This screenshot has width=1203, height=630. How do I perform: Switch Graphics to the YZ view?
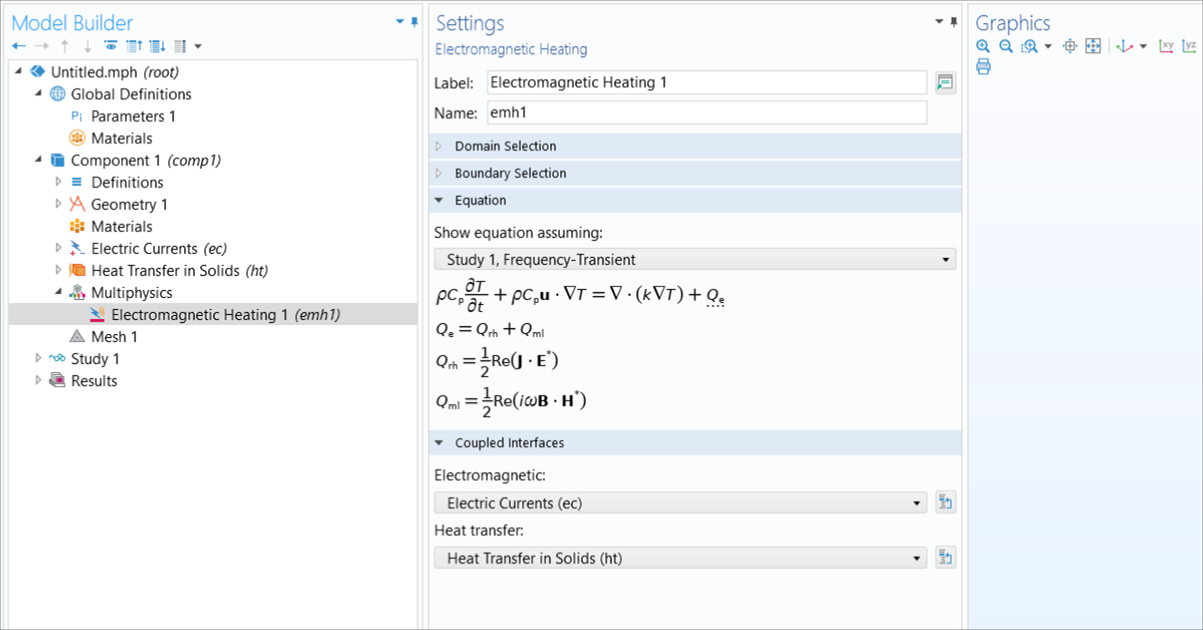pos(1190,46)
